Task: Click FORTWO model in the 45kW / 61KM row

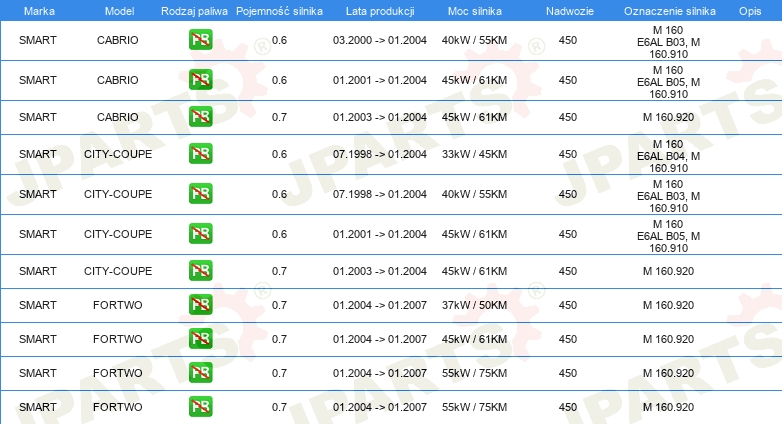Action: click(118, 339)
